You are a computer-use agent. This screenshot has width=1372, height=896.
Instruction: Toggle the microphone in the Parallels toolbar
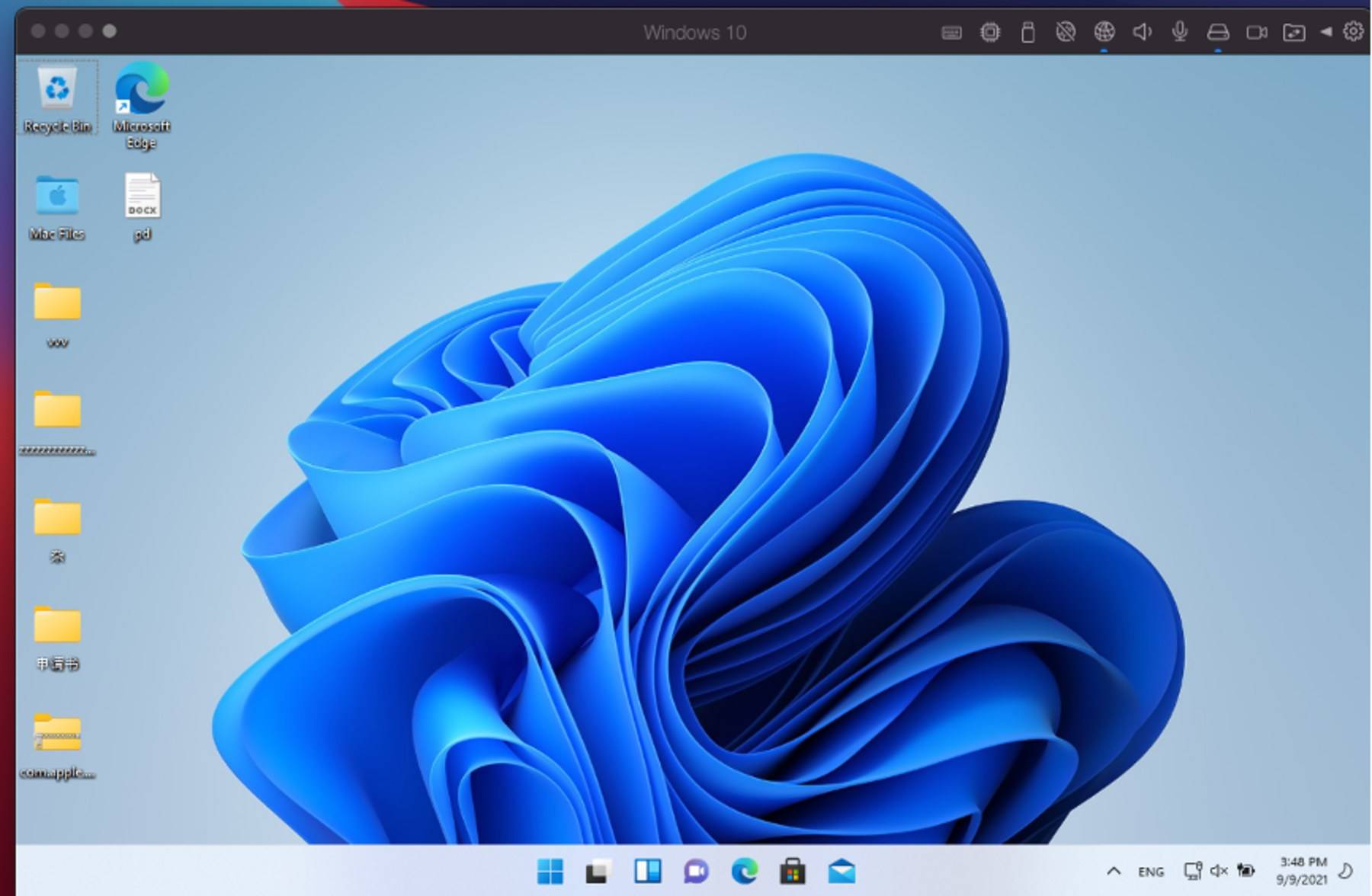click(1178, 32)
